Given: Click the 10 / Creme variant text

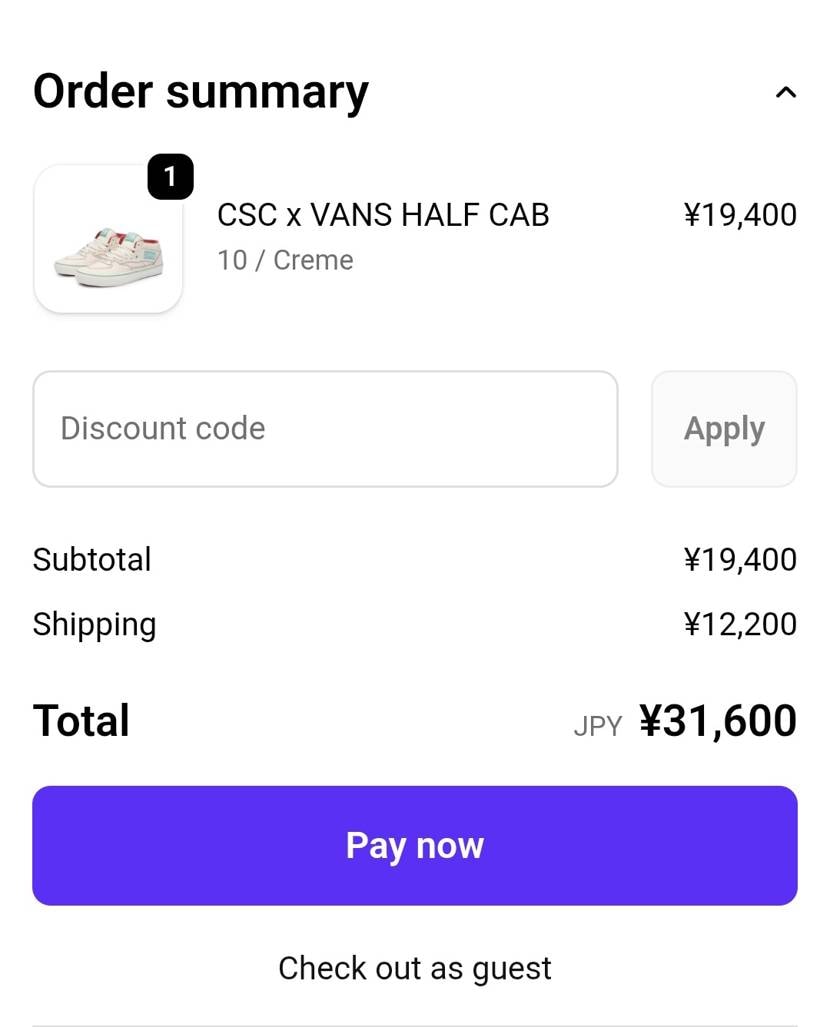Looking at the screenshot, I should pos(285,260).
